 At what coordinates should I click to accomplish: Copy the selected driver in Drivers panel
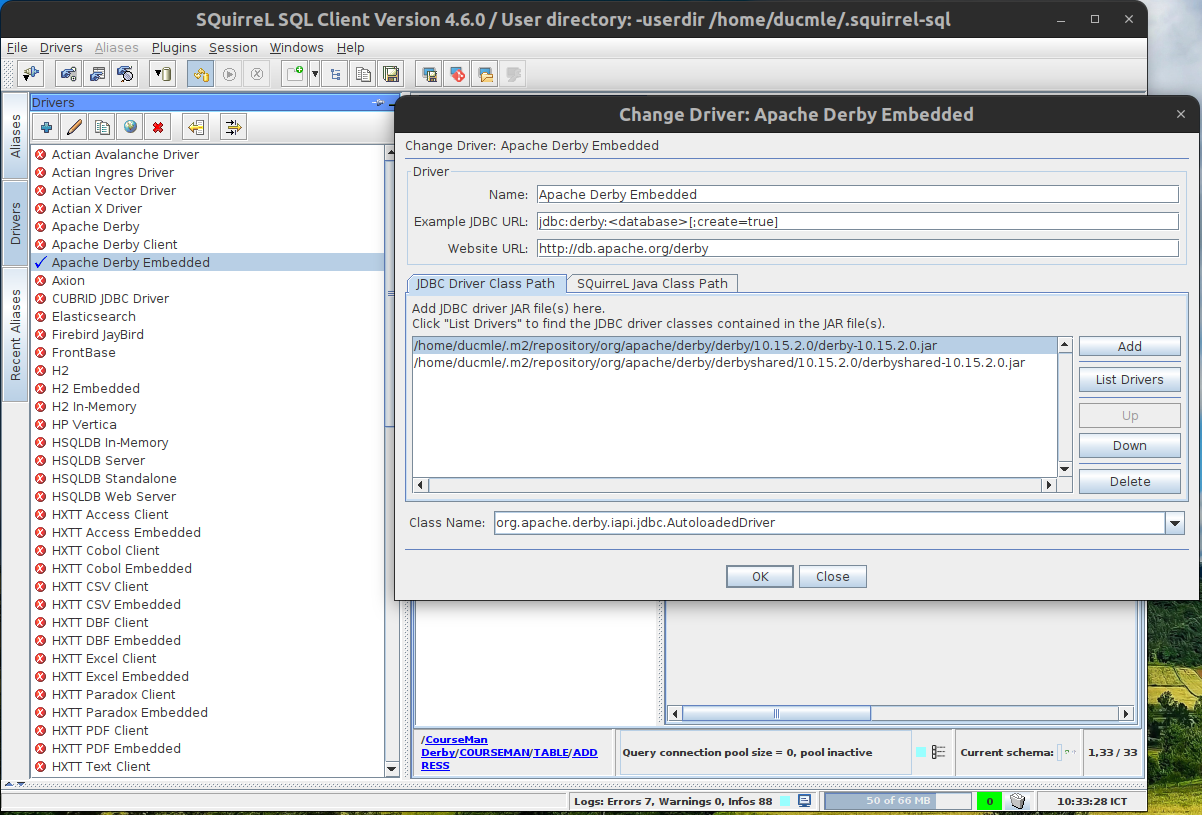(102, 127)
